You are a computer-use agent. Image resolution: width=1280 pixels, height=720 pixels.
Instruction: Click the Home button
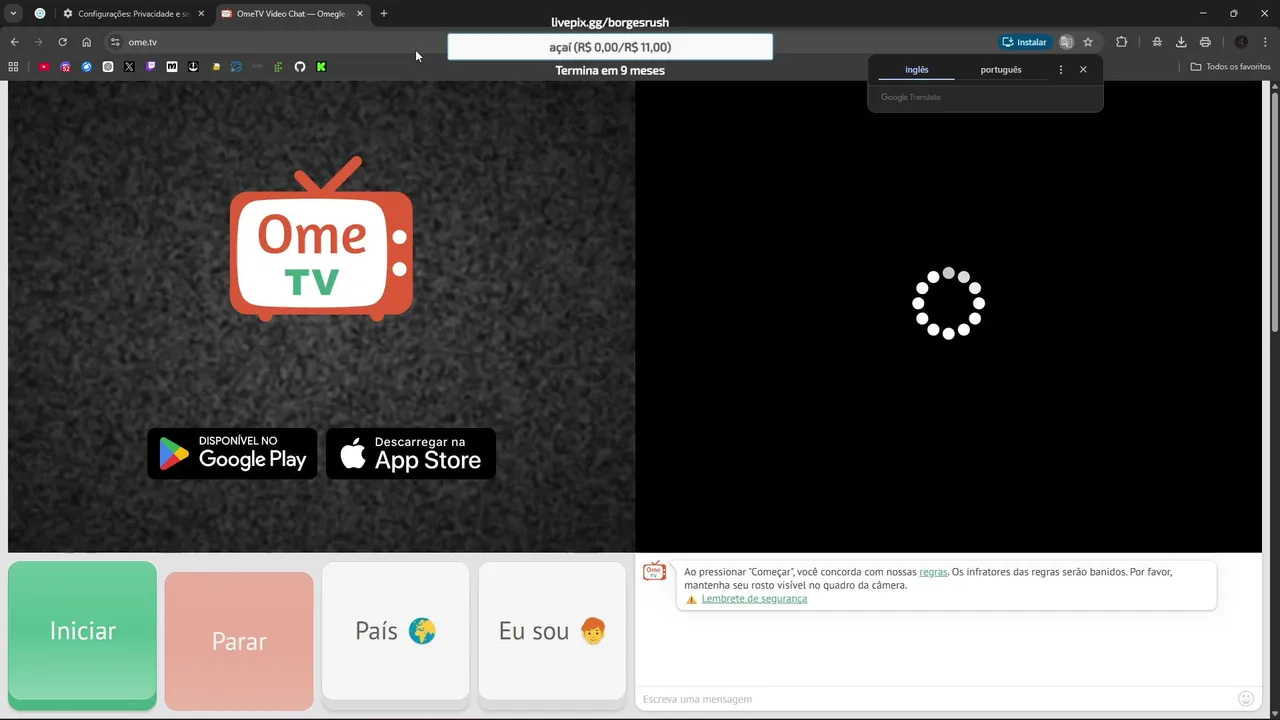(86, 42)
